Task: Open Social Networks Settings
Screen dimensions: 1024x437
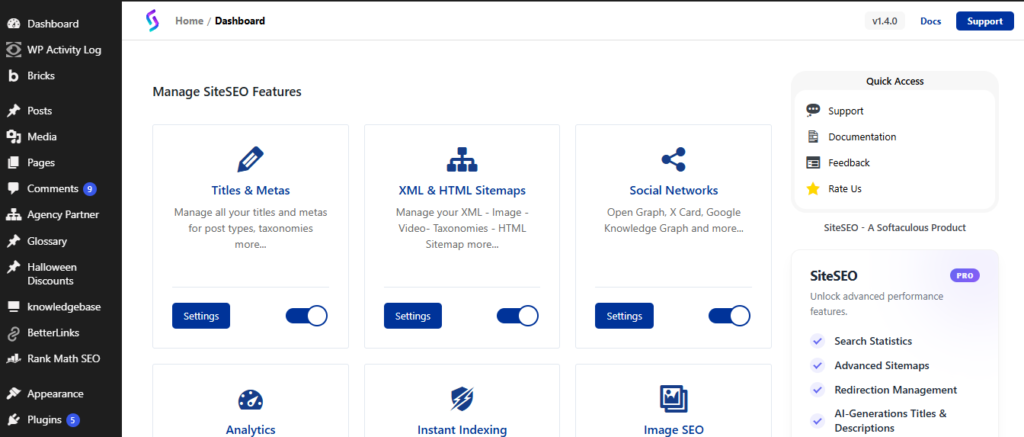Action: tap(624, 316)
